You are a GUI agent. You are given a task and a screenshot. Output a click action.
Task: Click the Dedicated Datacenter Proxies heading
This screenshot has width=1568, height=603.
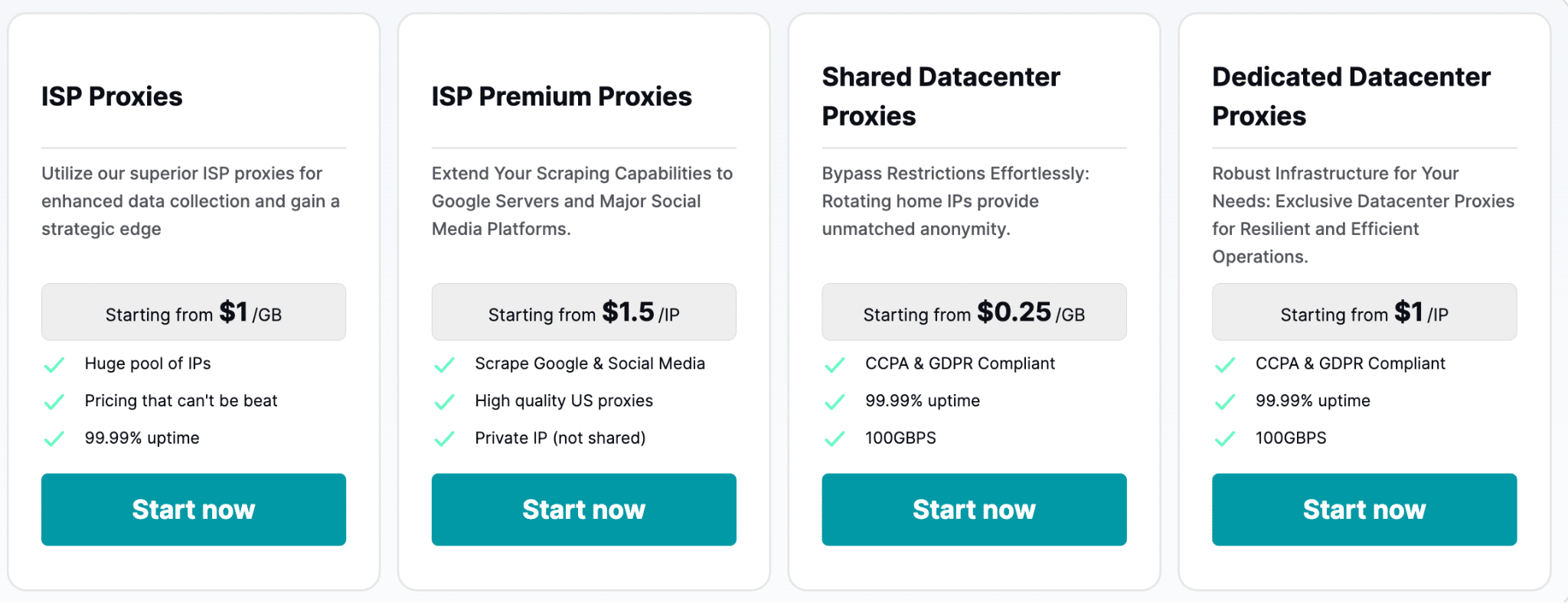[1351, 96]
